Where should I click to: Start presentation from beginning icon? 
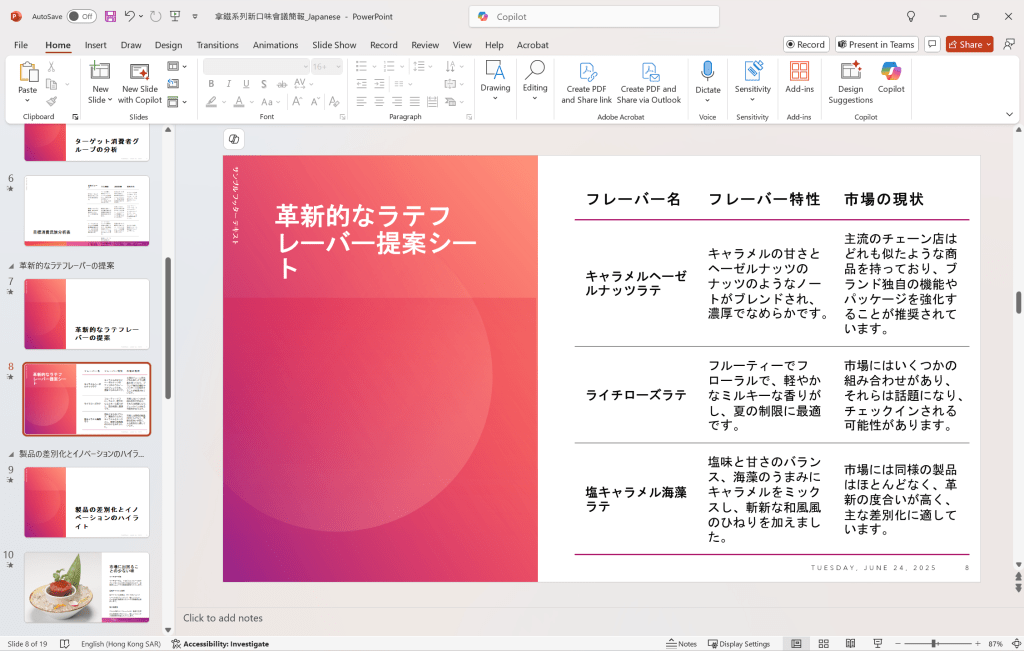click(x=175, y=16)
